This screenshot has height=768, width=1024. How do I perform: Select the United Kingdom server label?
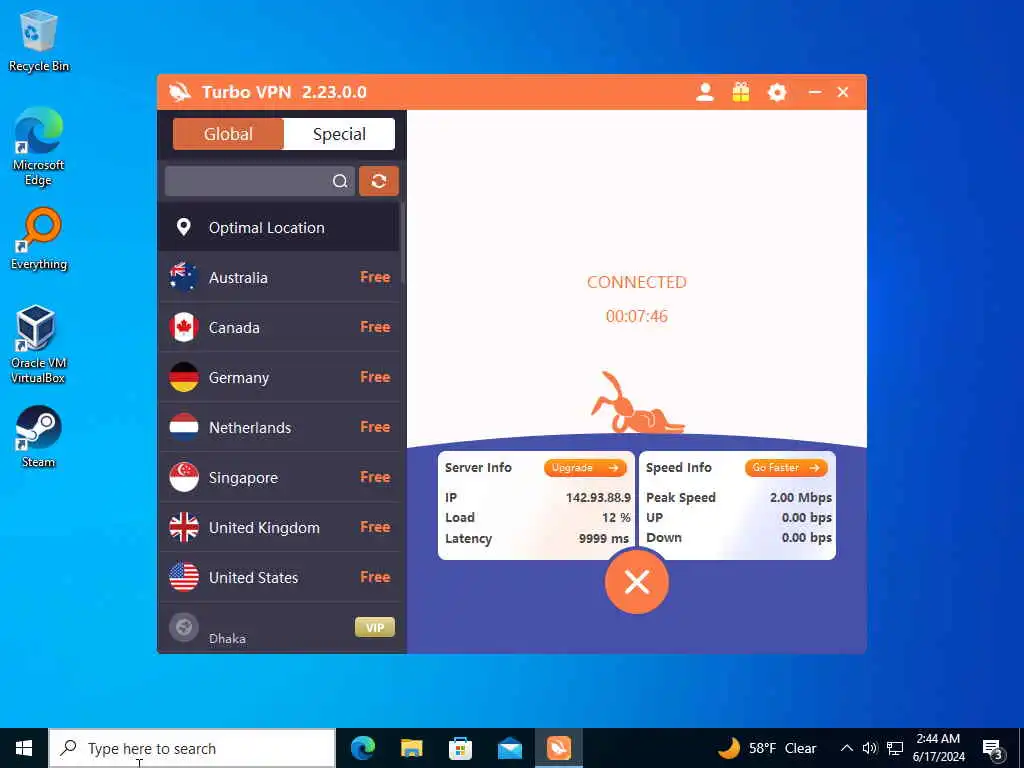point(264,528)
